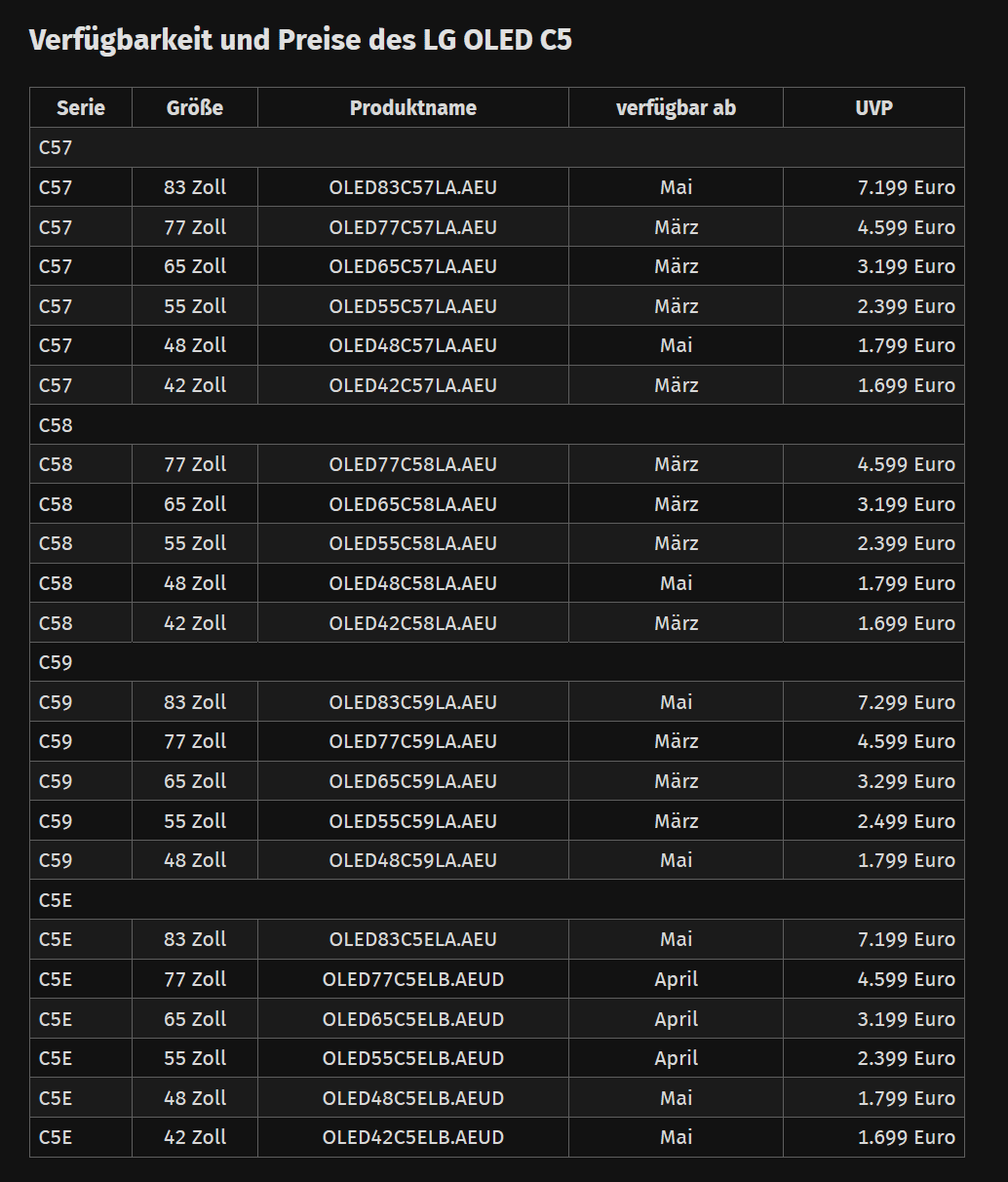Click 'April' in the OLED55C5ELB.AEUD row
Image resolution: width=1008 pixels, height=1182 pixels.
point(677,1058)
